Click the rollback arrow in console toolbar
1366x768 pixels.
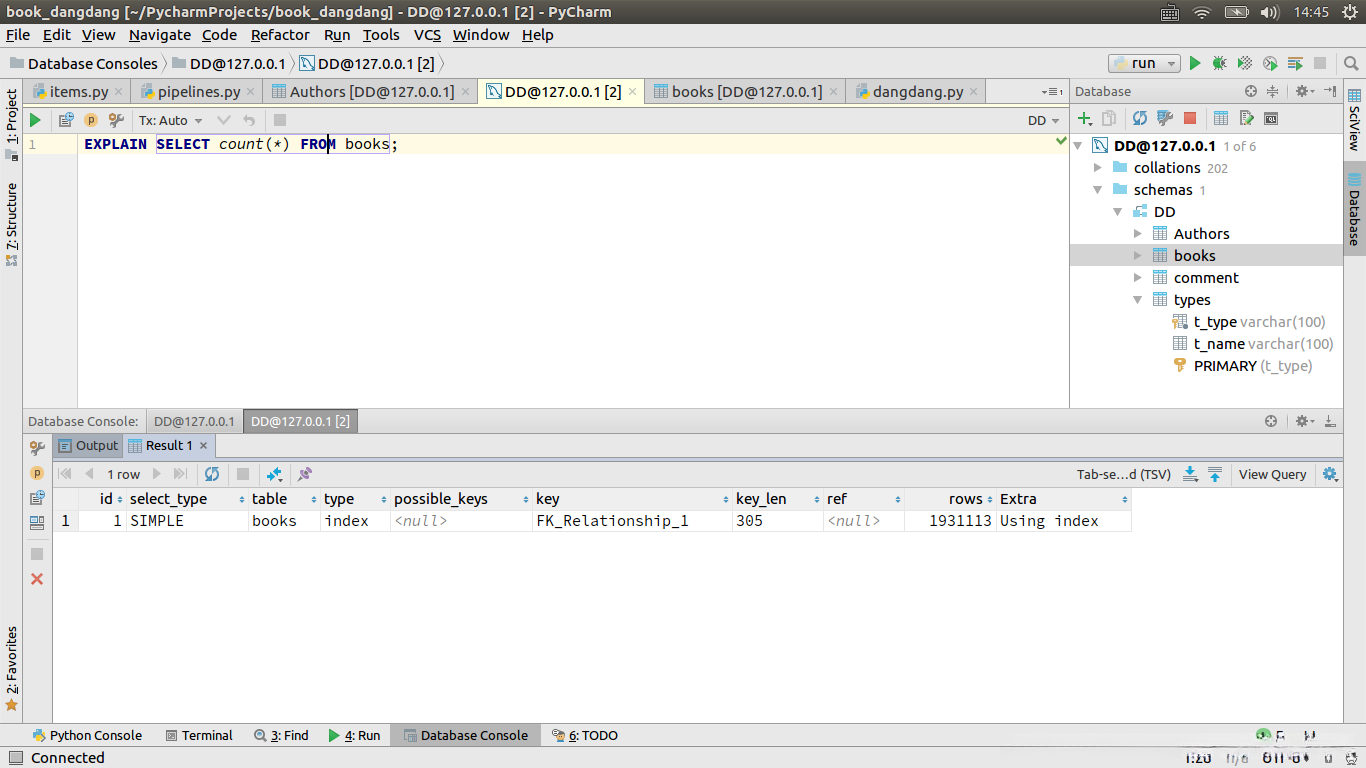[x=249, y=120]
